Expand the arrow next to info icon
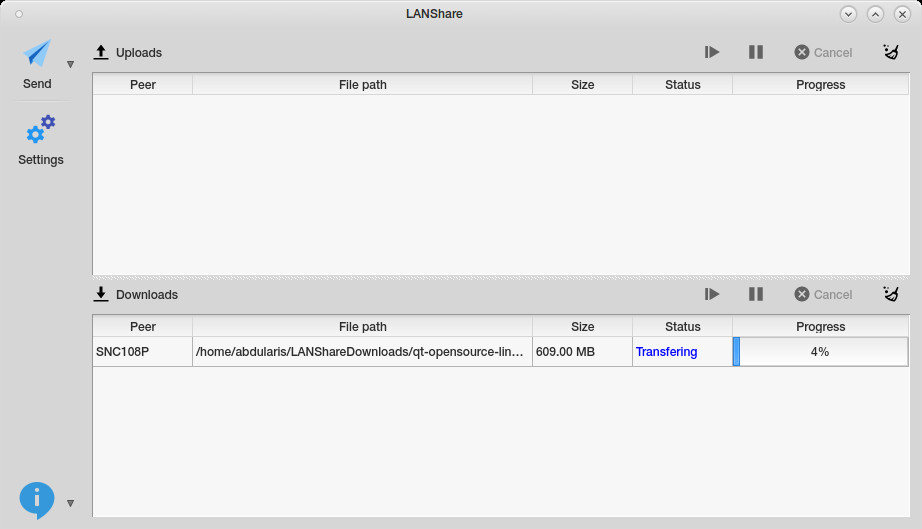Viewport: 922px width, 529px height. coord(71,503)
